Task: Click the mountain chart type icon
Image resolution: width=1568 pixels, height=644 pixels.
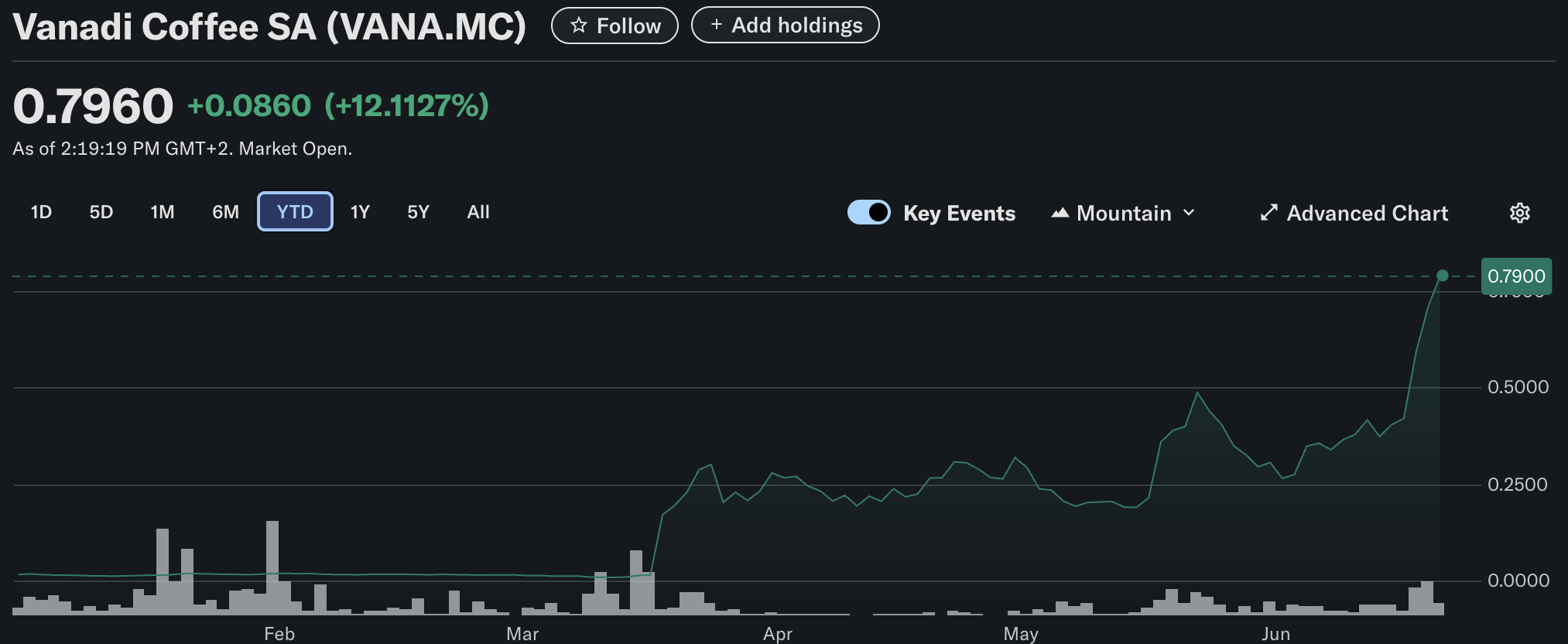Action: [x=1060, y=213]
